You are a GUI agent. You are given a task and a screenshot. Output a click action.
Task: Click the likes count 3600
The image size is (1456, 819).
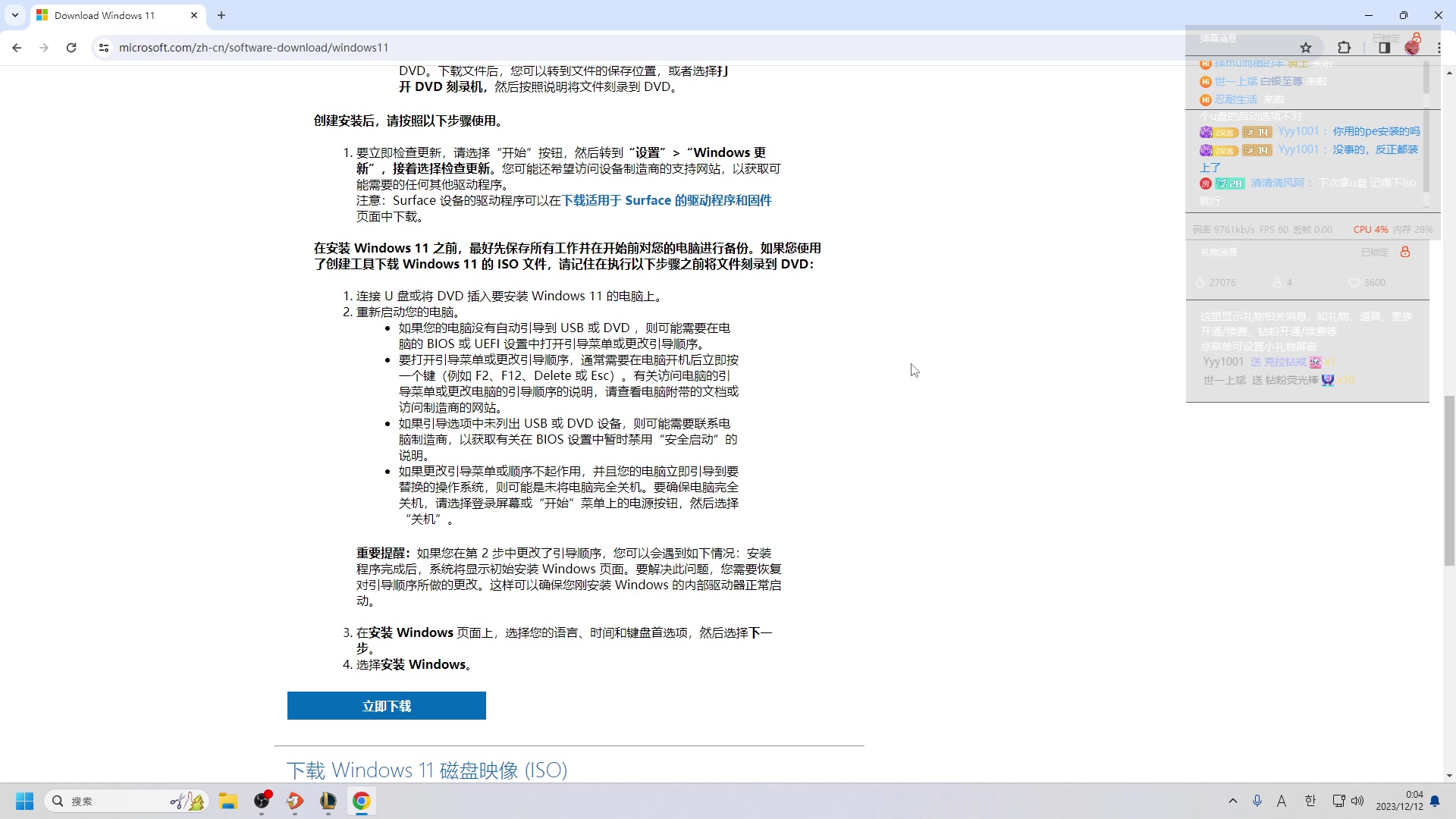1374,282
